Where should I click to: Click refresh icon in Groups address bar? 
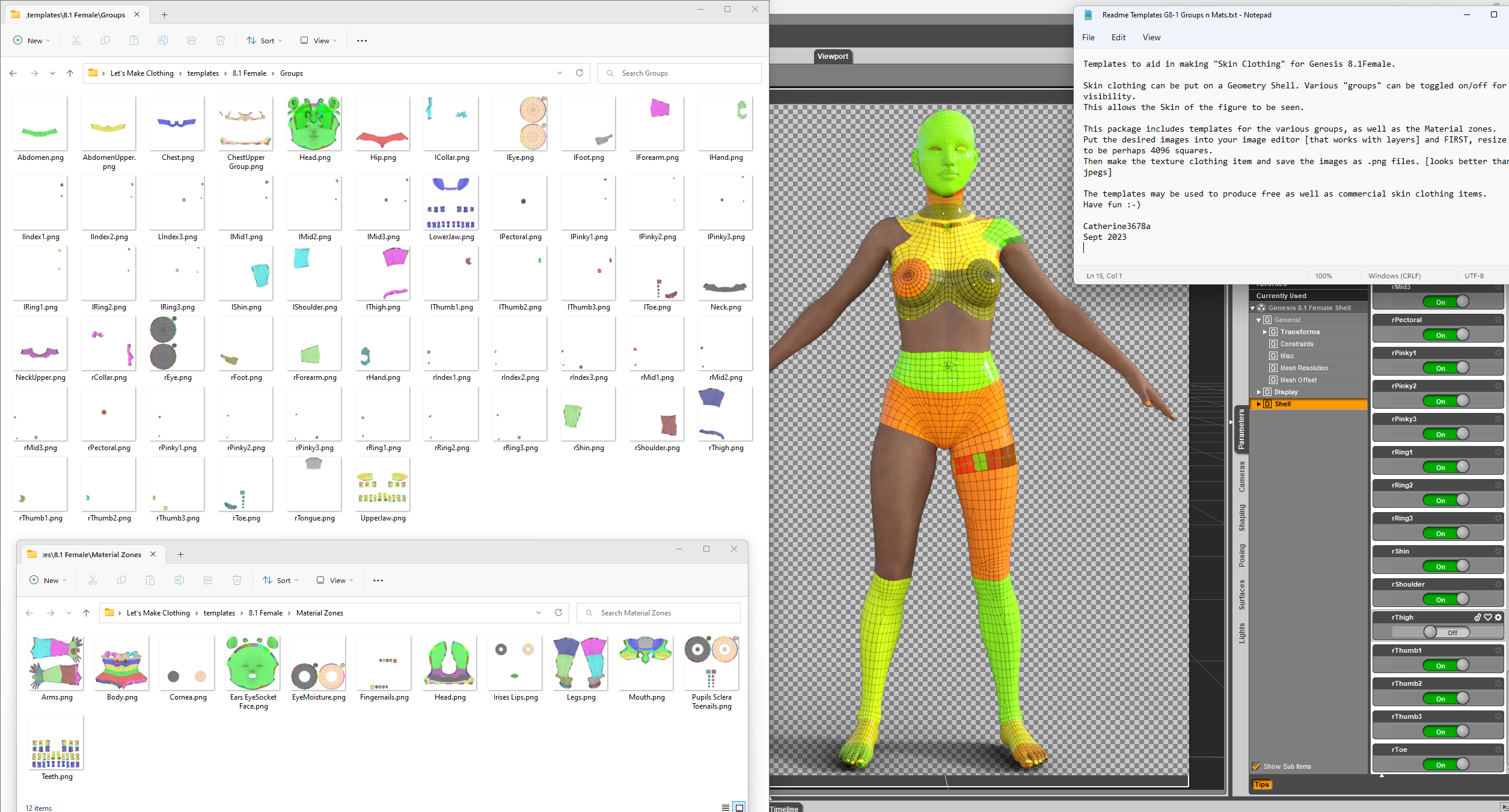pos(580,73)
